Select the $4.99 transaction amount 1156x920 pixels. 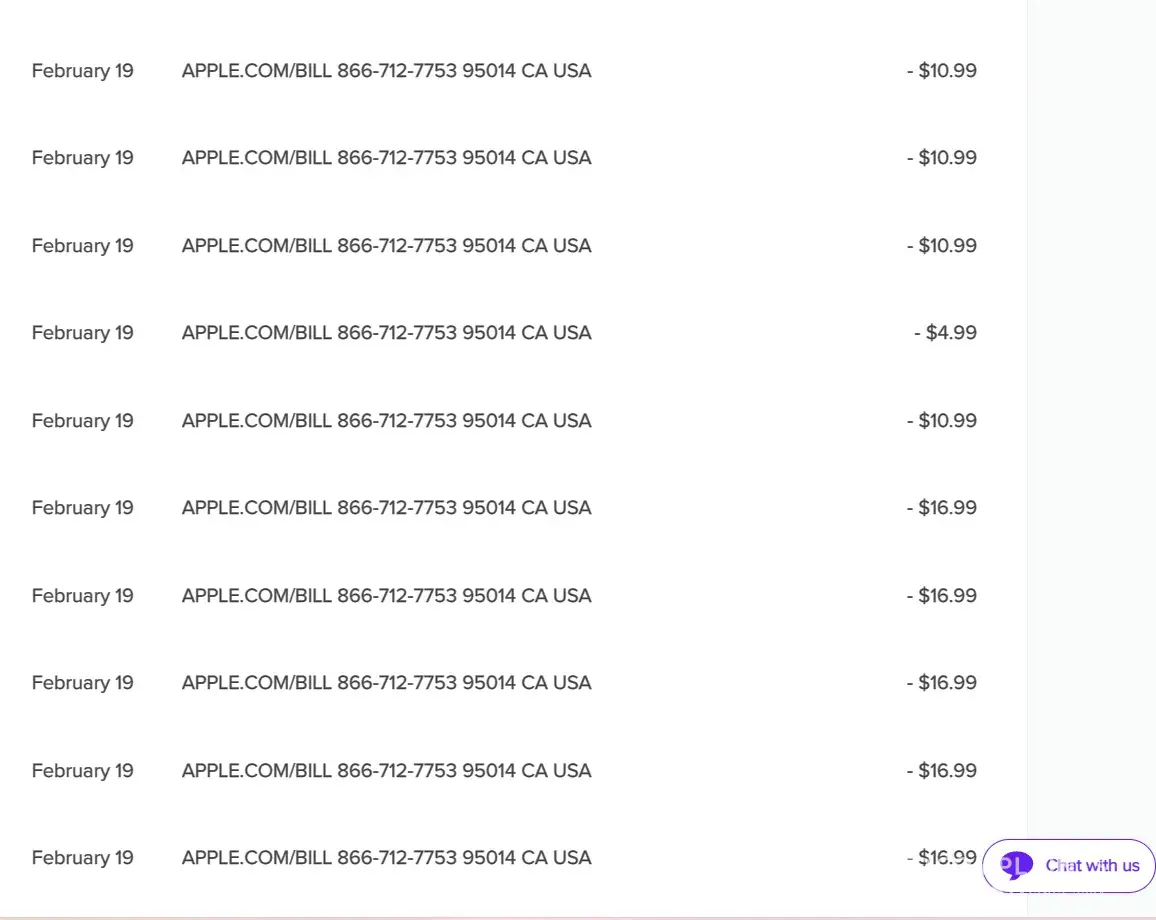click(945, 333)
